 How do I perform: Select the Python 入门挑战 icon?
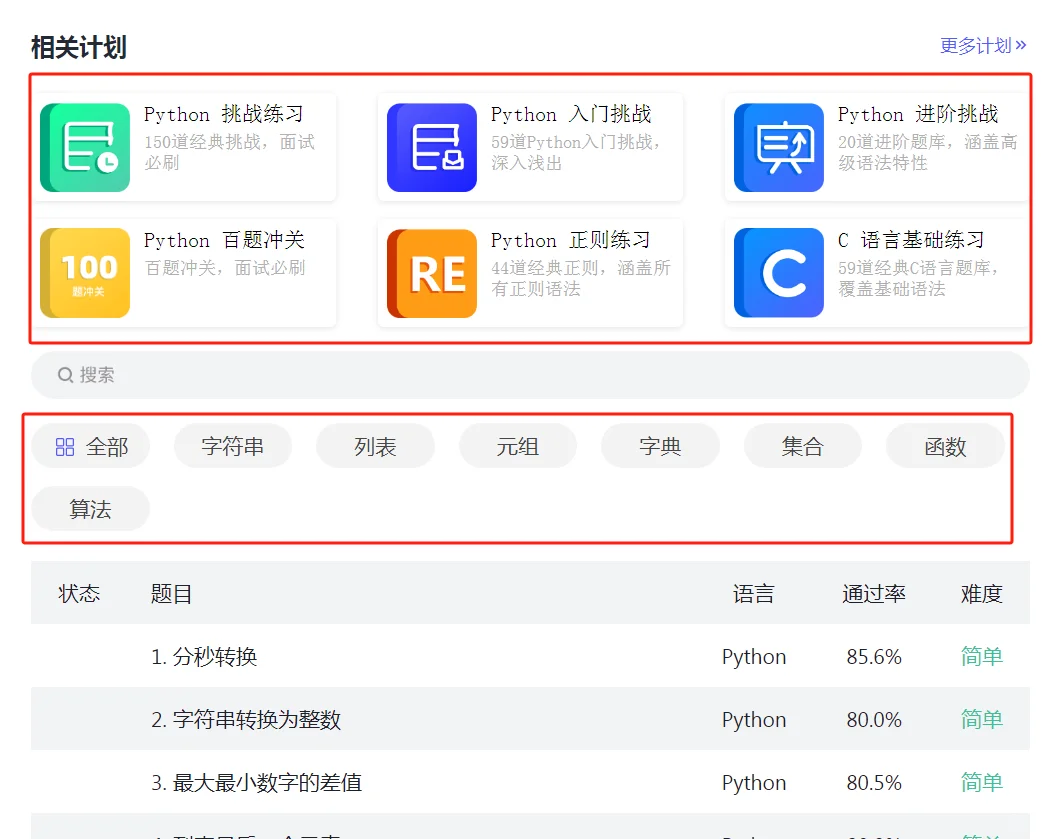pyautogui.click(x=431, y=145)
